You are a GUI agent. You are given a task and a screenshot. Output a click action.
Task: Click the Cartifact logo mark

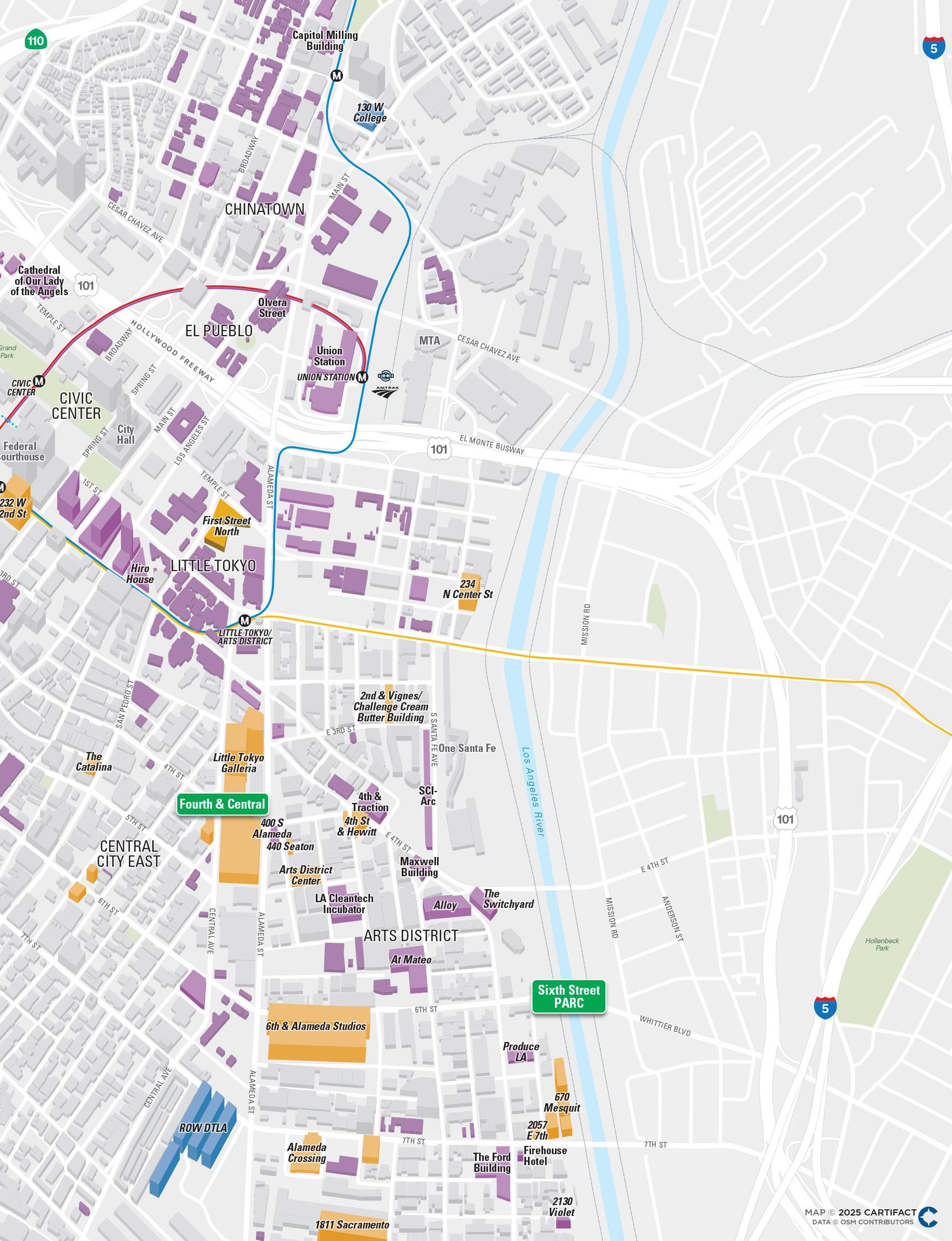(x=928, y=1217)
